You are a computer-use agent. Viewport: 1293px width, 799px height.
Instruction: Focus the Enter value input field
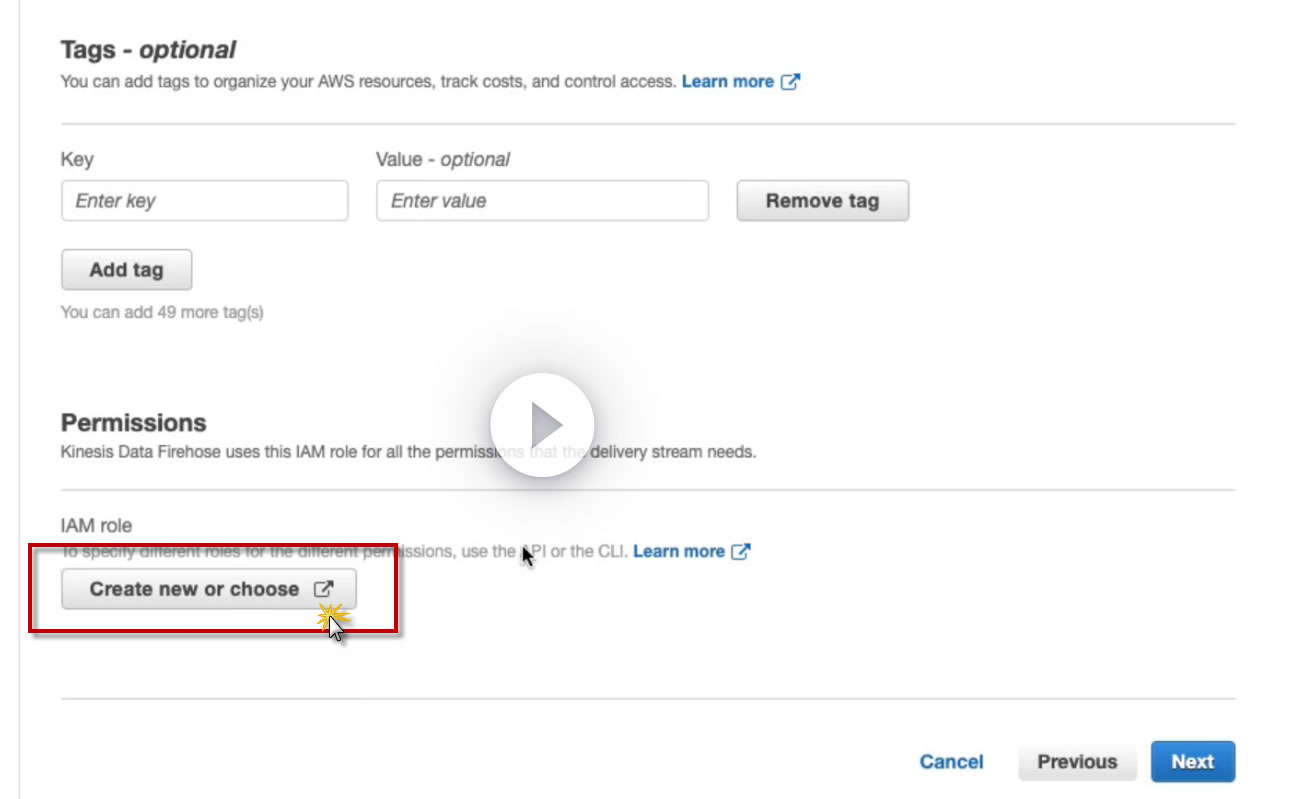point(542,201)
